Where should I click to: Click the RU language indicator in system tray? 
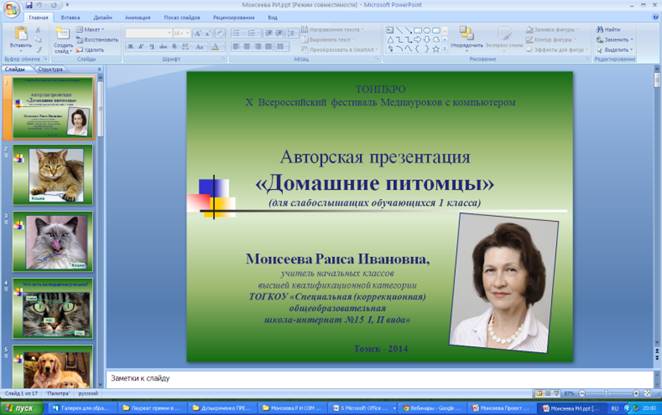pos(615,408)
